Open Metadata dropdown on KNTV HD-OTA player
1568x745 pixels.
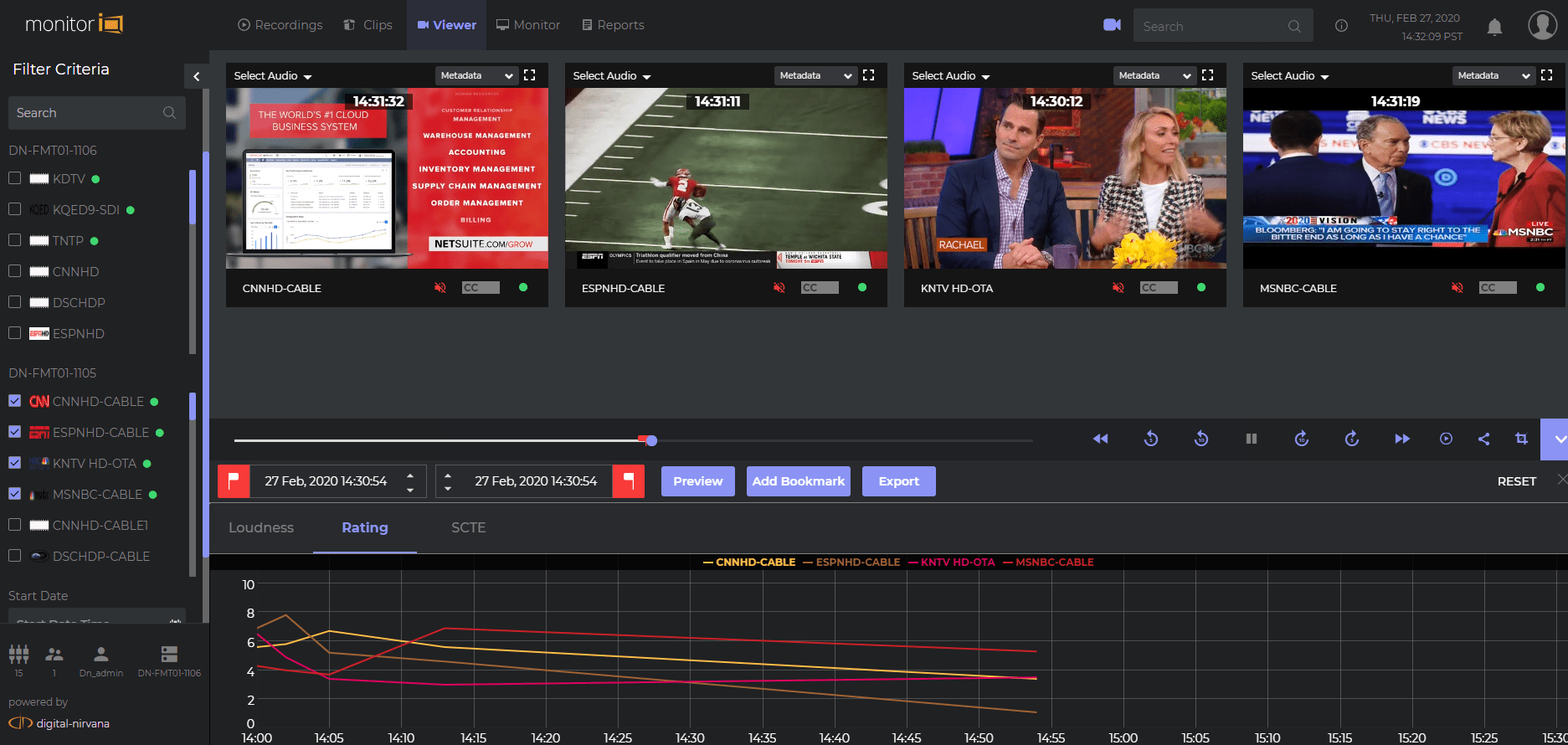(x=1154, y=75)
